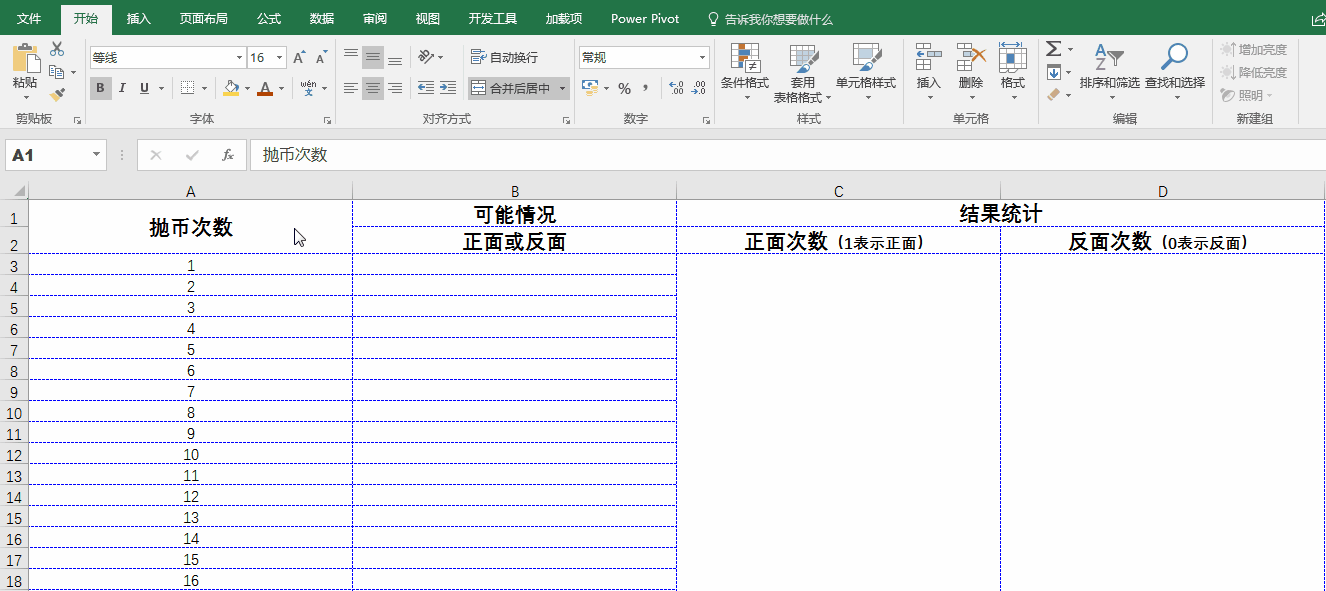Click the Fill down-arrow icon
This screenshot has width=1326, height=591.
pos(1054,72)
